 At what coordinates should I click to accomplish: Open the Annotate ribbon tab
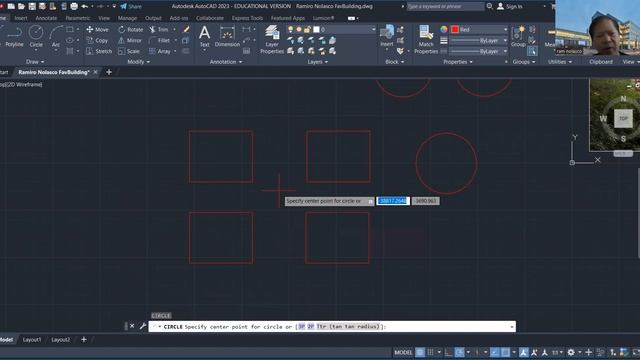pyautogui.click(x=46, y=18)
